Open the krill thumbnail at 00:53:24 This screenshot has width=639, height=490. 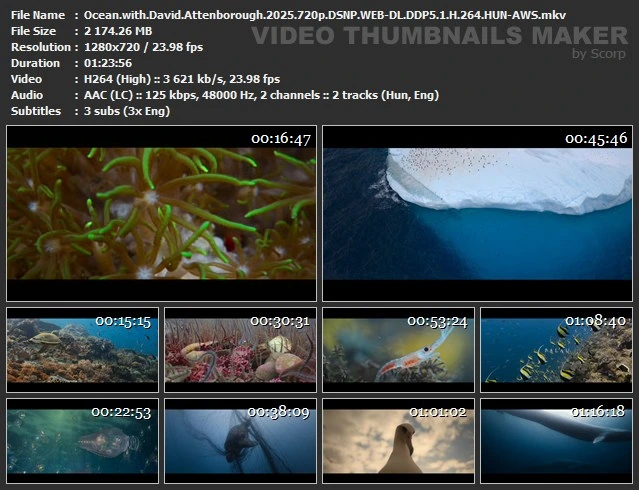pyautogui.click(x=399, y=350)
